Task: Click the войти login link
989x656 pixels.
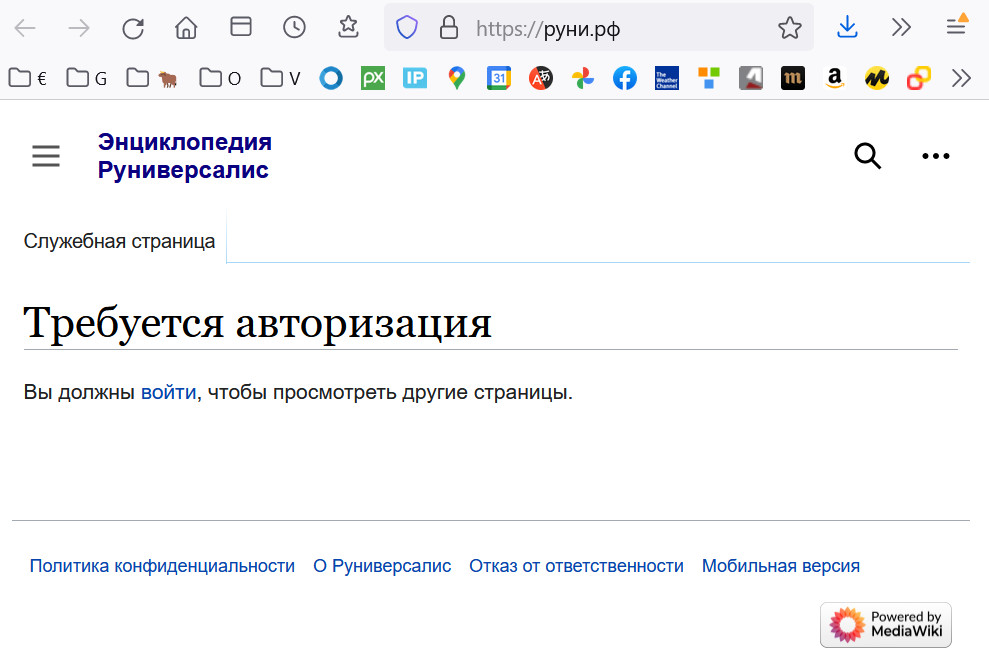Action: (x=168, y=392)
